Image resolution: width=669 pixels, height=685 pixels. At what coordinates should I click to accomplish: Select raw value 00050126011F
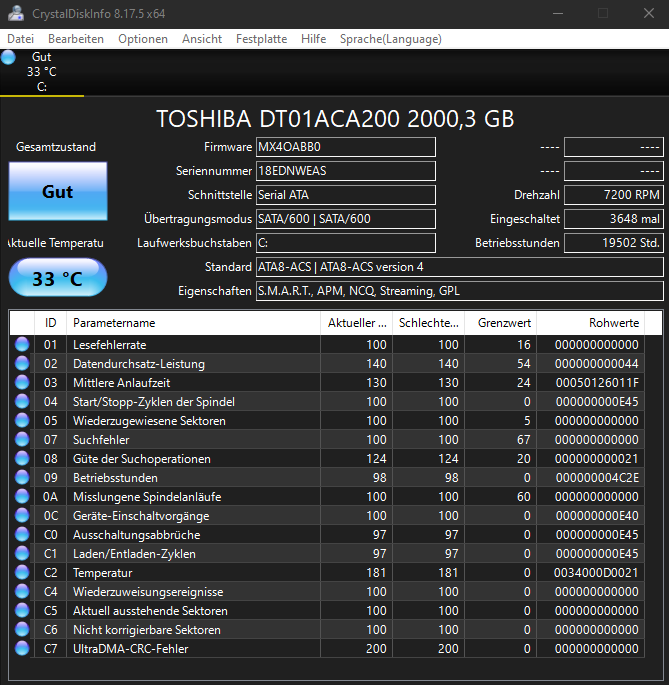(x=597, y=383)
